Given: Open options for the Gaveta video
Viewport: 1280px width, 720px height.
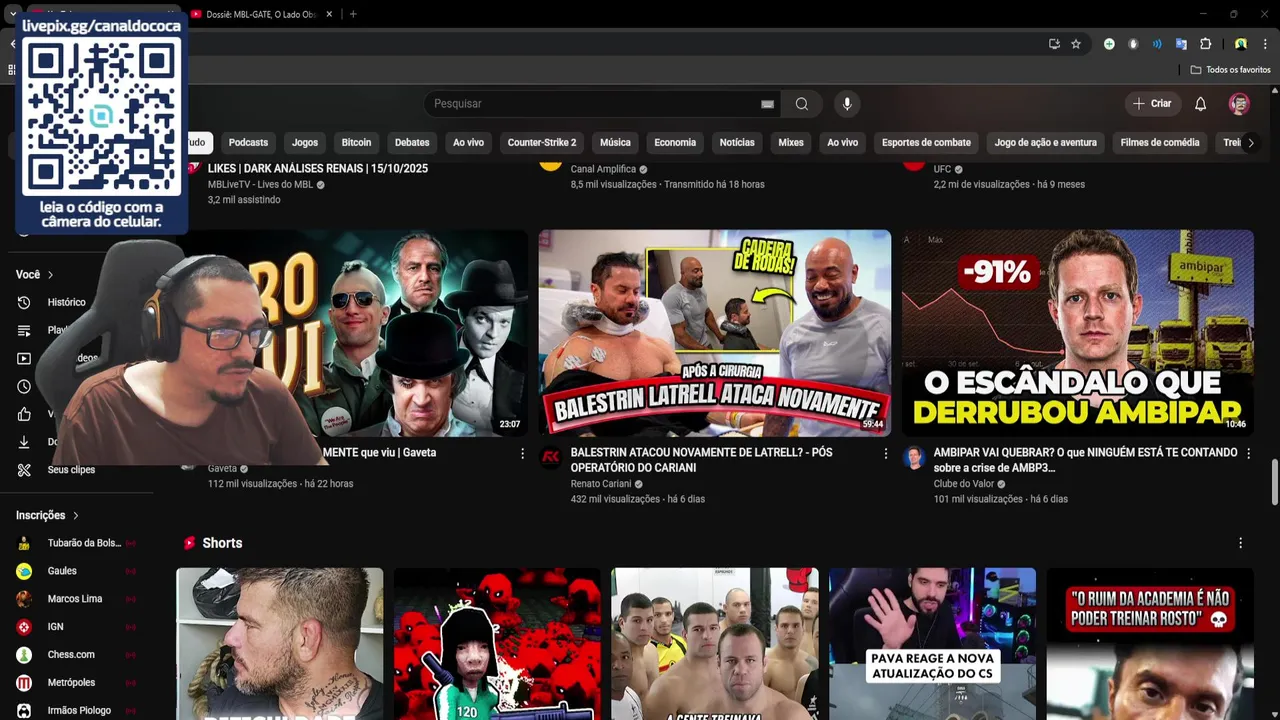Looking at the screenshot, I should click(522, 453).
